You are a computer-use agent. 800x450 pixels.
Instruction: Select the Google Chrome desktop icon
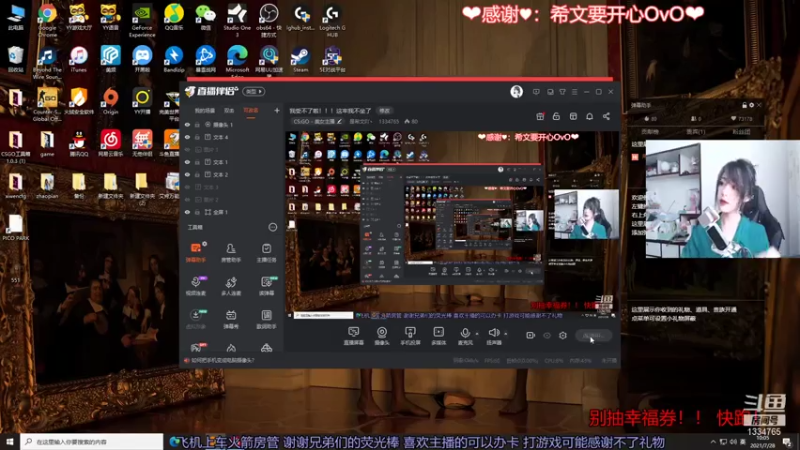coord(47,20)
